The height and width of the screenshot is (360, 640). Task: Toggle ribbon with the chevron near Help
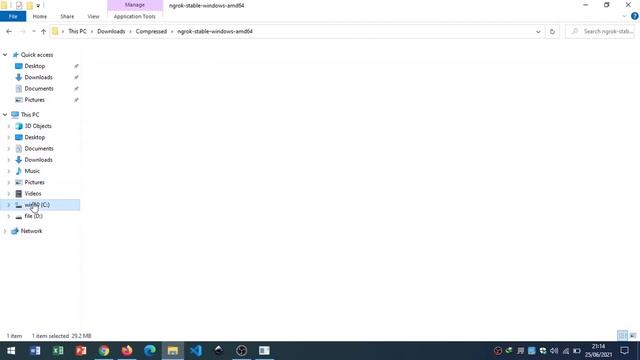[x=624, y=16]
